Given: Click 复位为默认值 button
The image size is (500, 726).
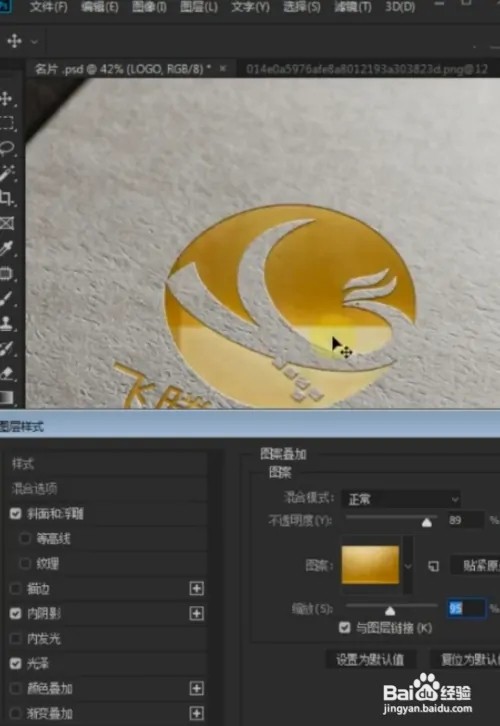Looking at the screenshot, I should [465, 659].
